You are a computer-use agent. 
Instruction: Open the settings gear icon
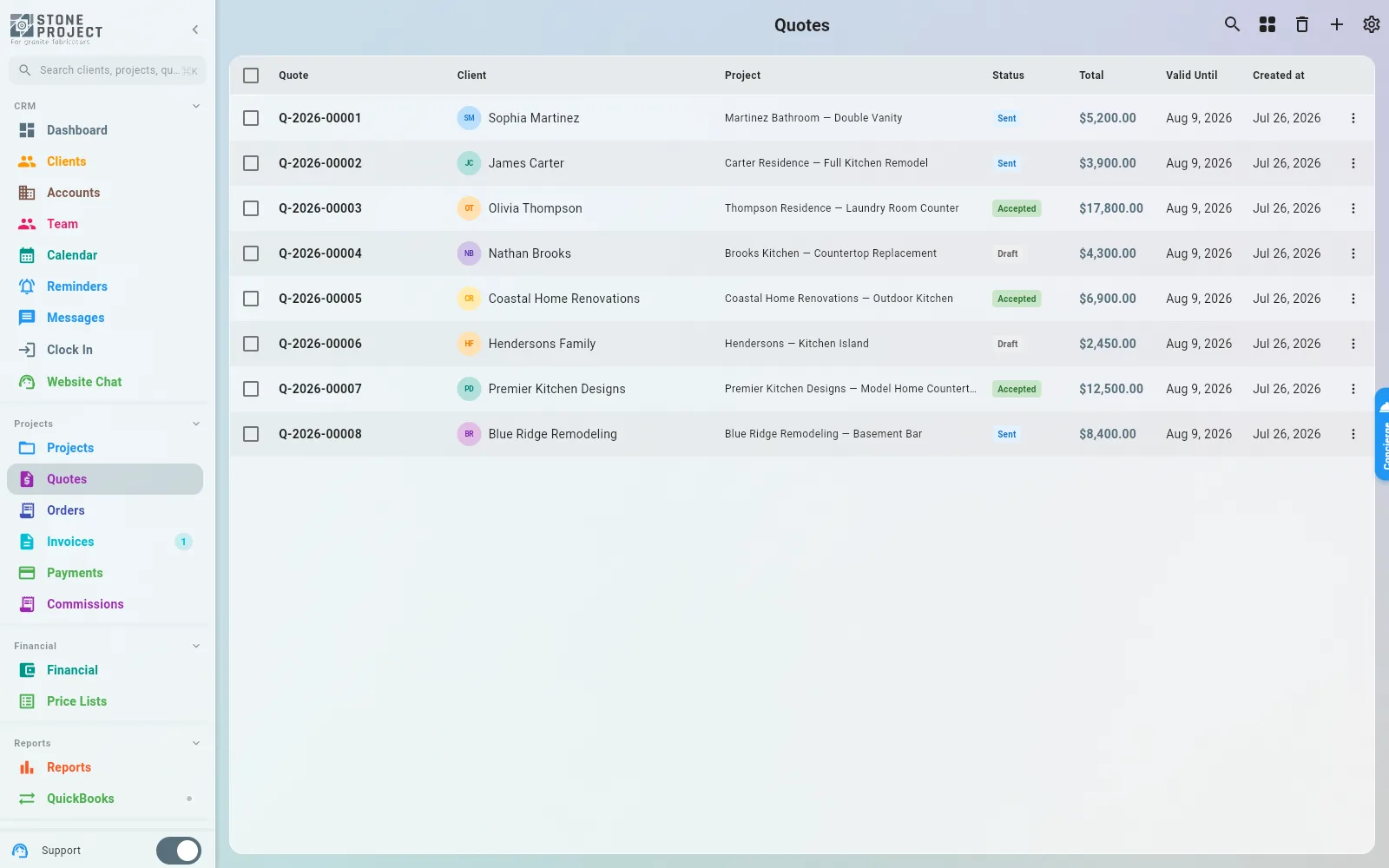coord(1372,24)
